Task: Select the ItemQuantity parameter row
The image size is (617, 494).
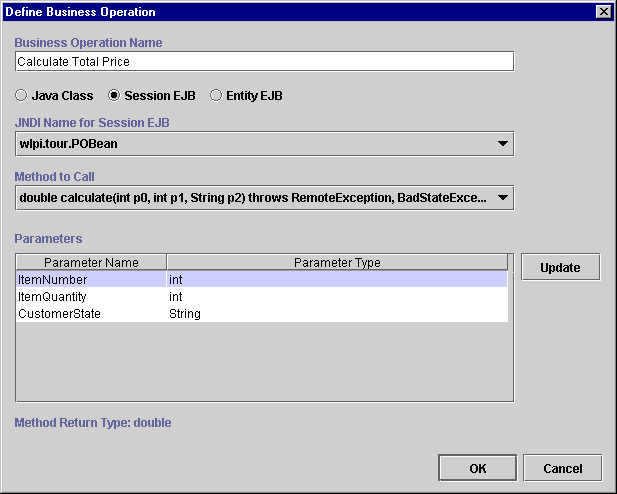Action: [262, 296]
